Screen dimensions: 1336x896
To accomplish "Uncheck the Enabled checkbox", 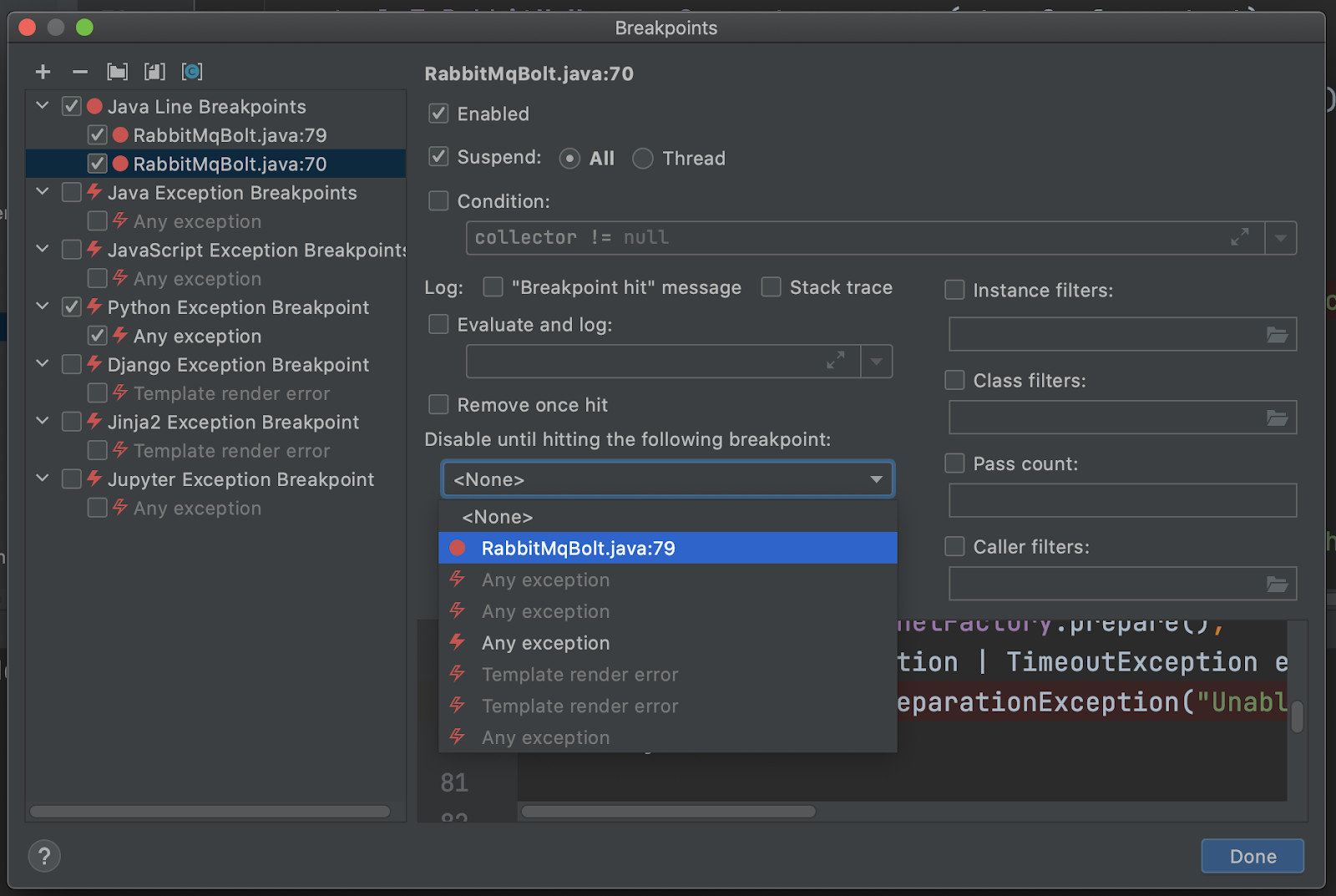I will pyautogui.click(x=438, y=114).
